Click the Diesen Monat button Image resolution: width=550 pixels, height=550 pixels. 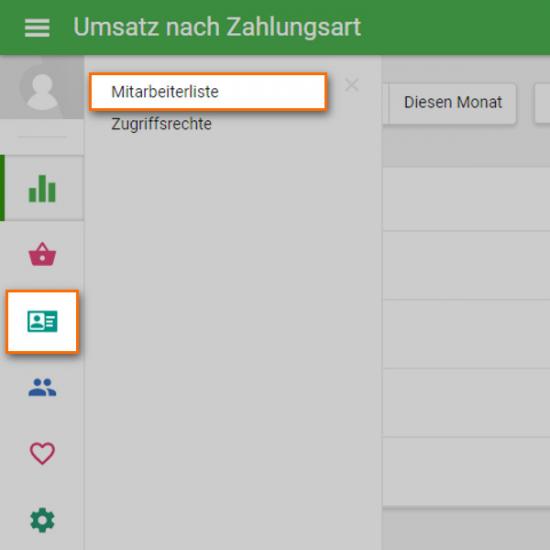pyautogui.click(x=453, y=103)
